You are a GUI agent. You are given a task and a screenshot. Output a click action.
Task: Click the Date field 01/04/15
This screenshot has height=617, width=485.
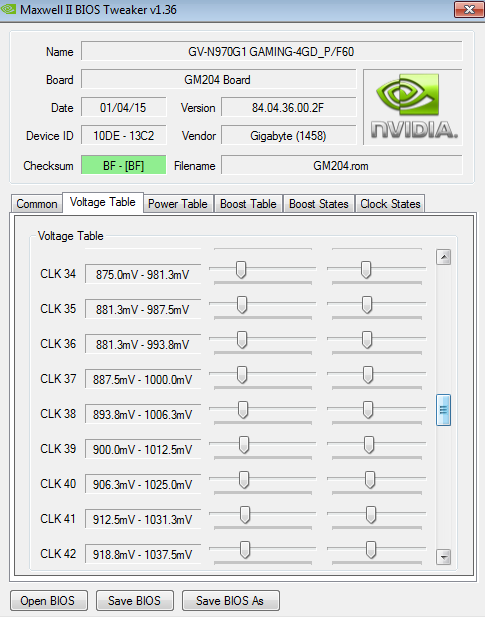124,108
